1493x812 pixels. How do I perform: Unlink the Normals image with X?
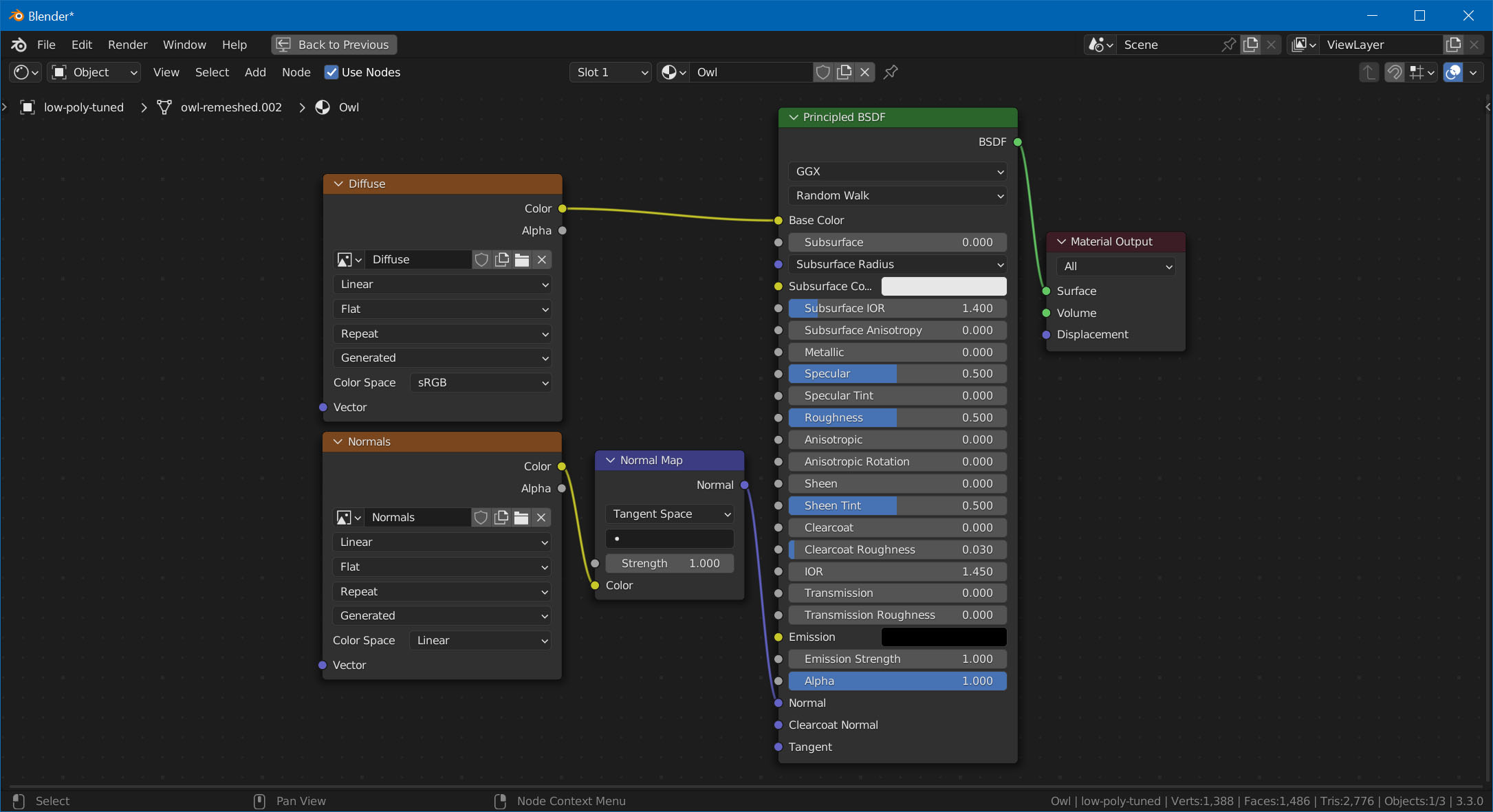pyautogui.click(x=541, y=517)
